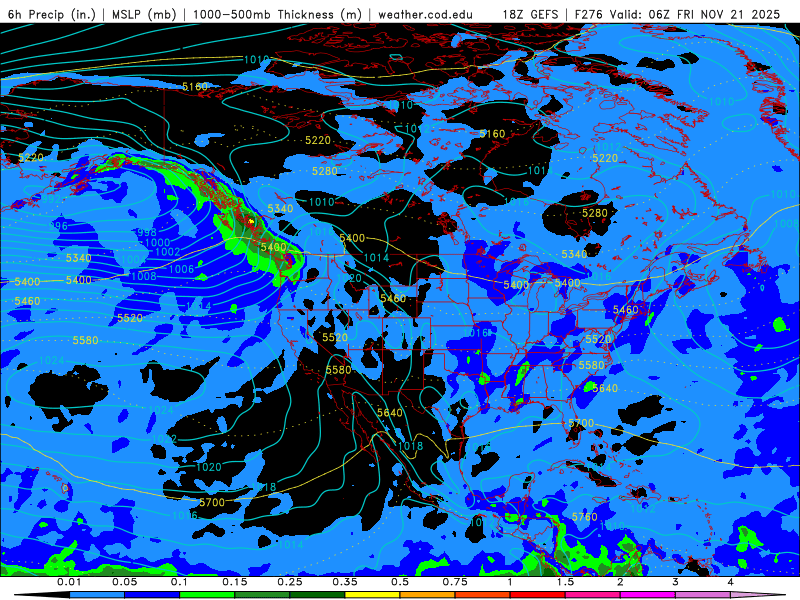800x600 pixels.
Task: Click the '6h Precip (in.)' header text
Action: (x=52, y=14)
